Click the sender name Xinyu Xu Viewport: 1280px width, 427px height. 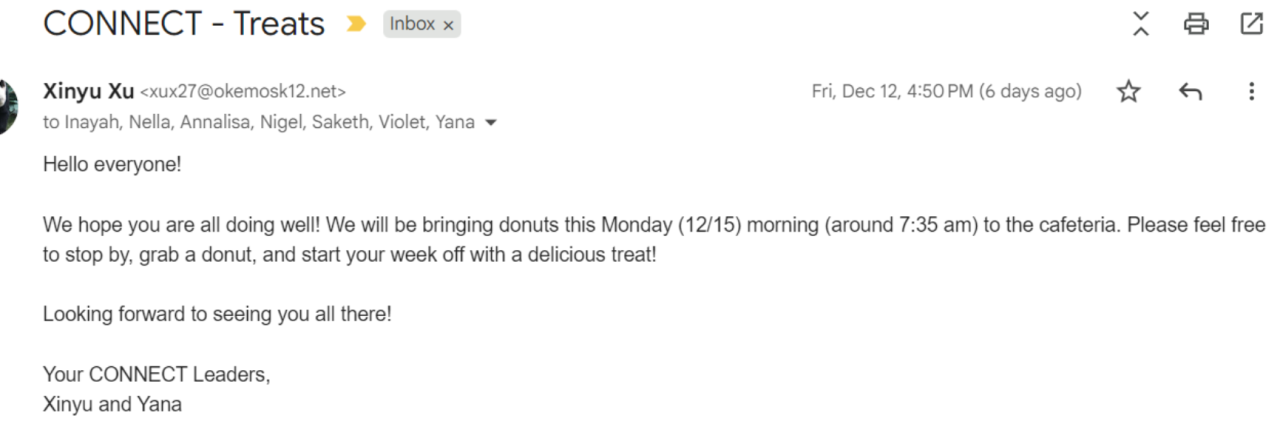point(88,92)
